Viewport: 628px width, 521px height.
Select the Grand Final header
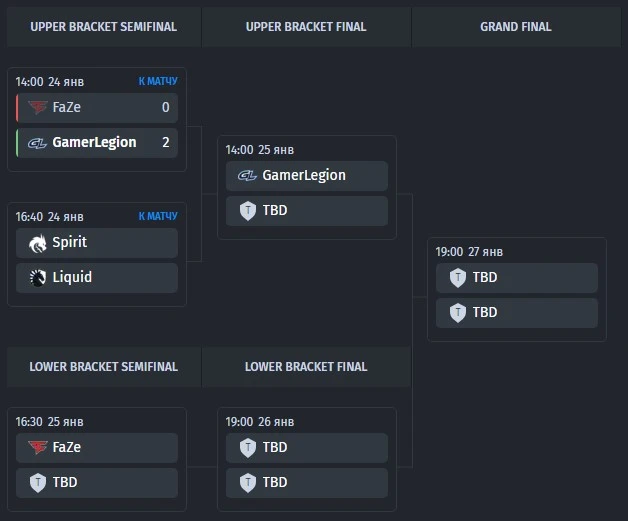(x=516, y=27)
